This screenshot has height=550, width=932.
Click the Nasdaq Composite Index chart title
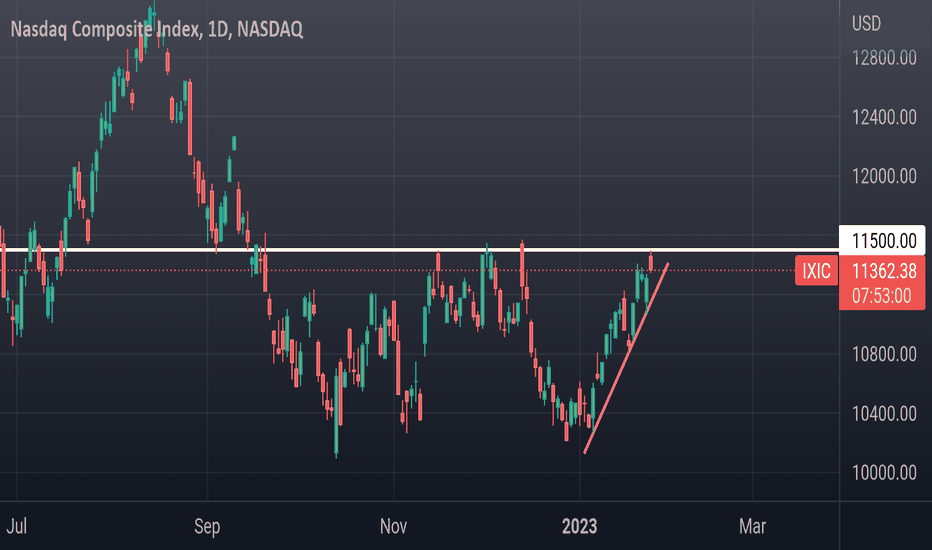157,29
